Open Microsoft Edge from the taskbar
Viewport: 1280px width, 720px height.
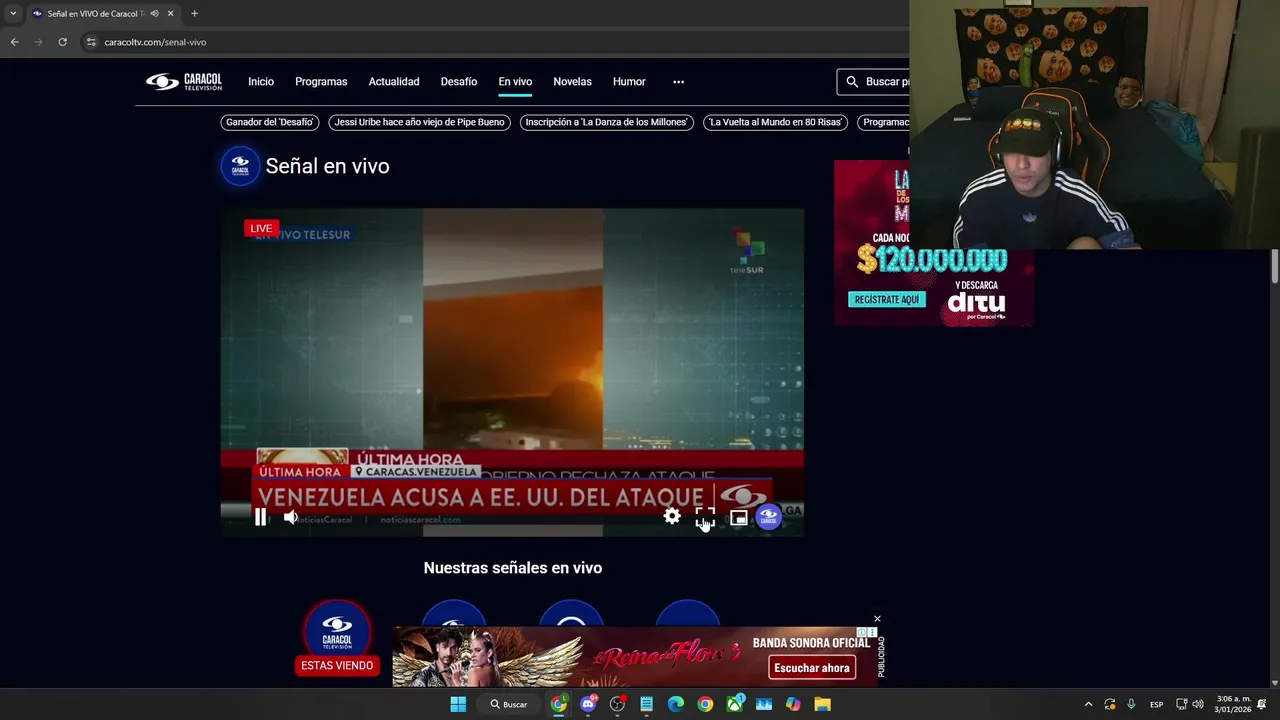(x=676, y=704)
